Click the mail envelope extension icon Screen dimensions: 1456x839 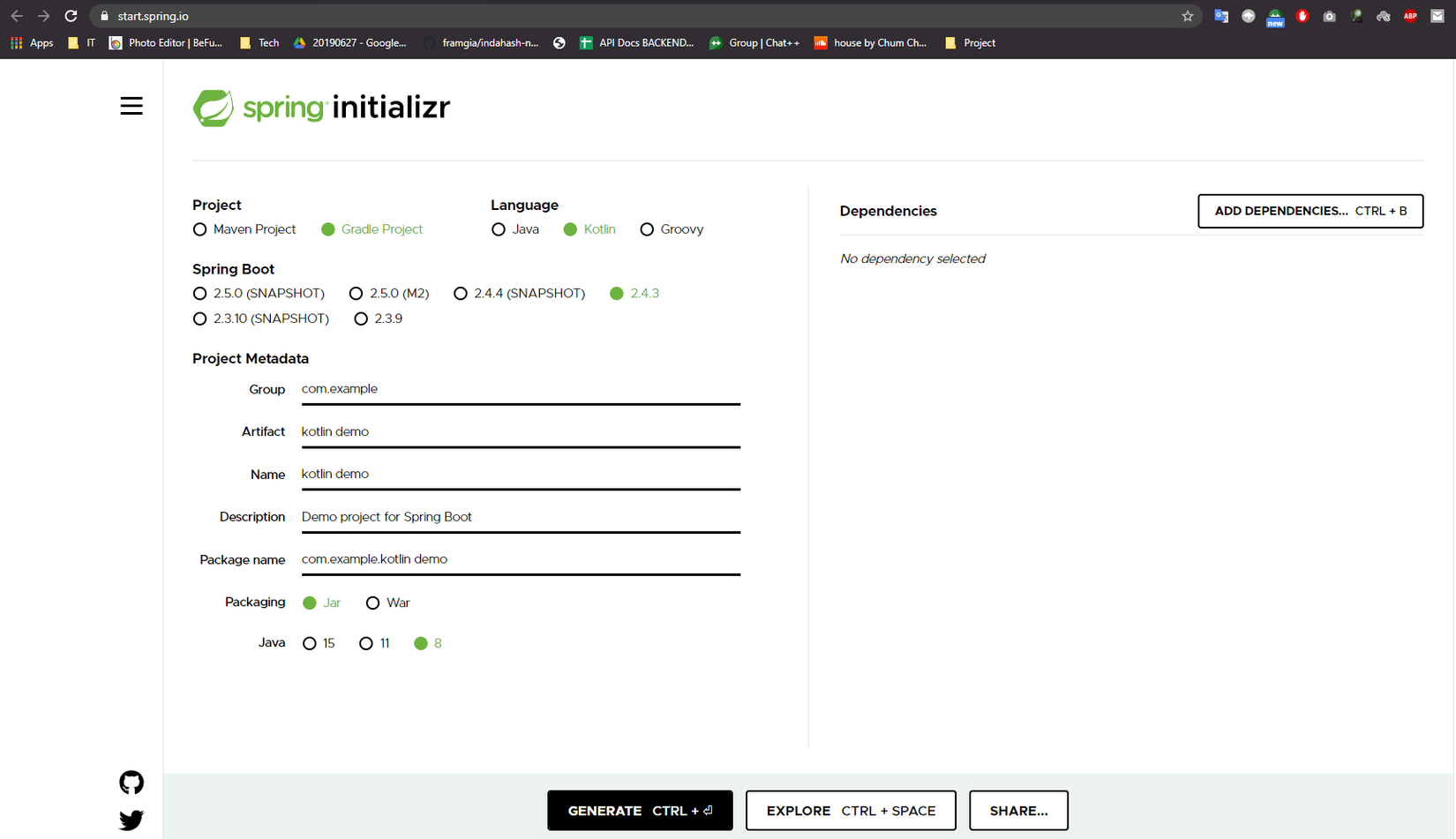1437,16
